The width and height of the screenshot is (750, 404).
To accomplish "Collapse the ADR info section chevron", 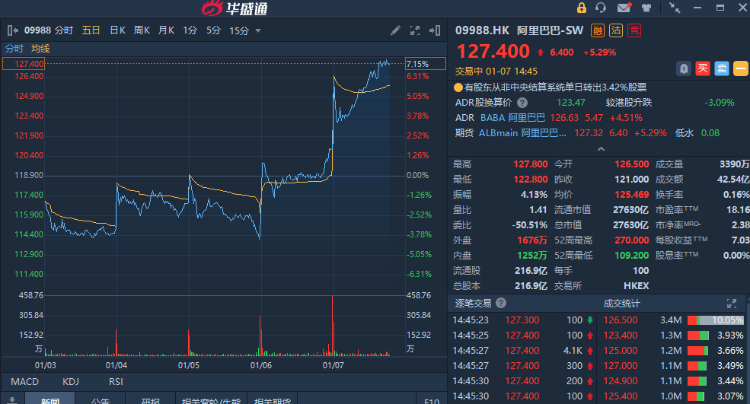I will coord(600,147).
